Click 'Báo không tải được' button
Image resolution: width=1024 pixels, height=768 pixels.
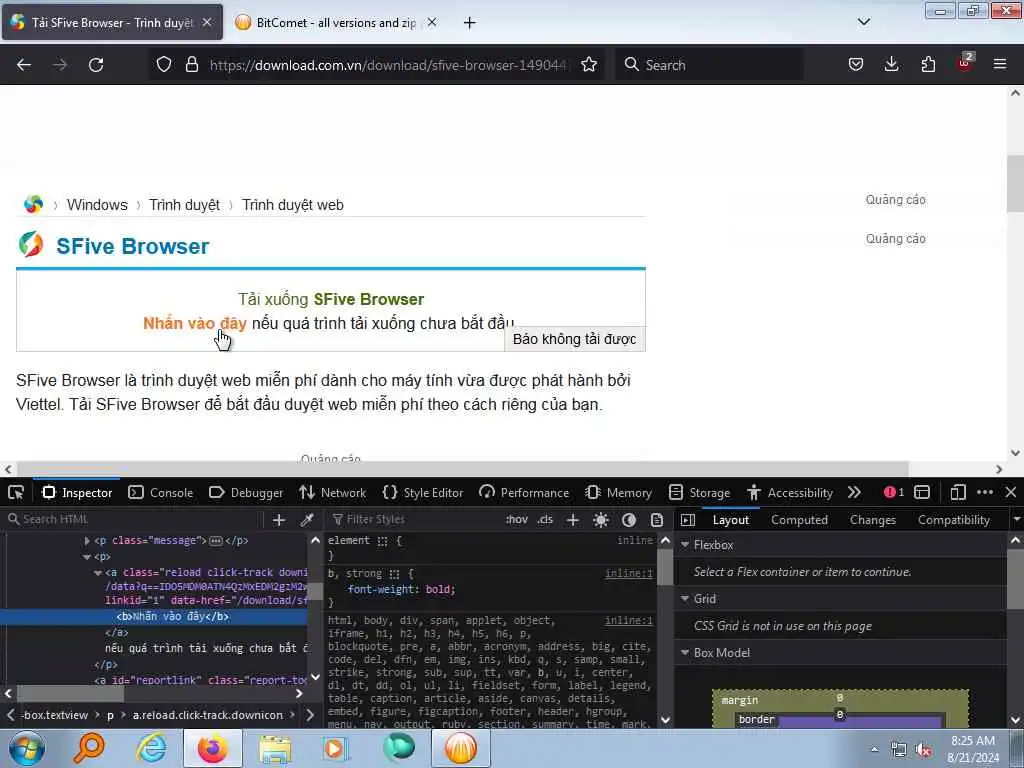click(574, 339)
